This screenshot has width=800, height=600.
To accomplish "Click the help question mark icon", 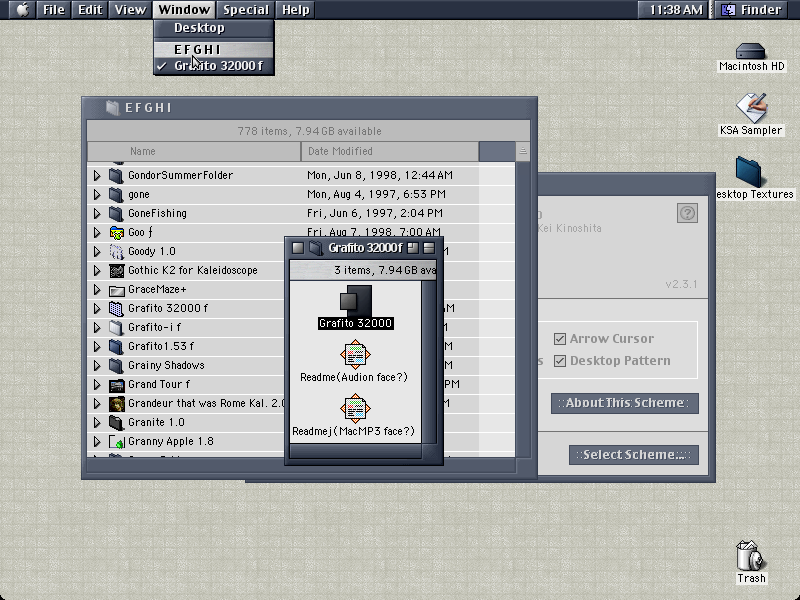I will pos(687,213).
